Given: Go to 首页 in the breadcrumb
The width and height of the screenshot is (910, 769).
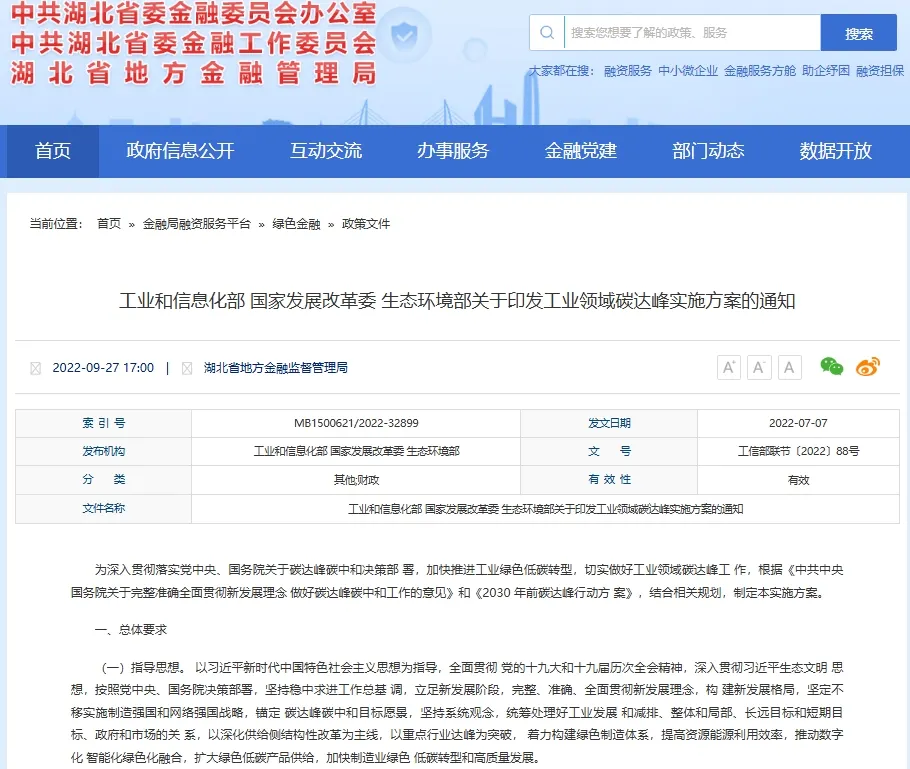Looking at the screenshot, I should tap(109, 223).
